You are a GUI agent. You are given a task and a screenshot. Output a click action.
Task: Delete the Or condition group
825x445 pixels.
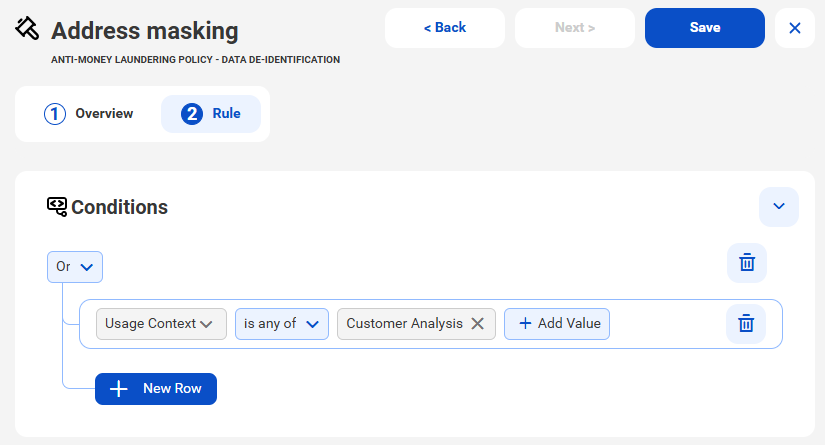tap(747, 262)
